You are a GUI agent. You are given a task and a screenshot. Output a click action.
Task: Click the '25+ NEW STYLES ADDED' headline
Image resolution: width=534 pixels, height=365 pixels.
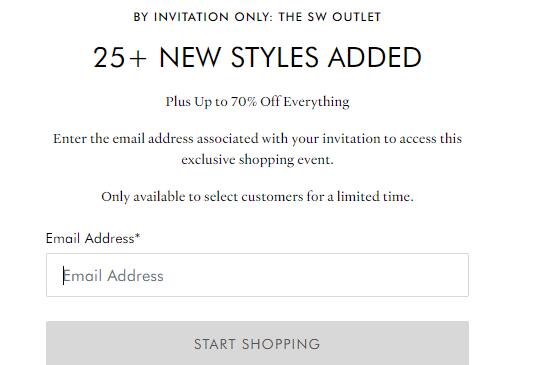257,57
